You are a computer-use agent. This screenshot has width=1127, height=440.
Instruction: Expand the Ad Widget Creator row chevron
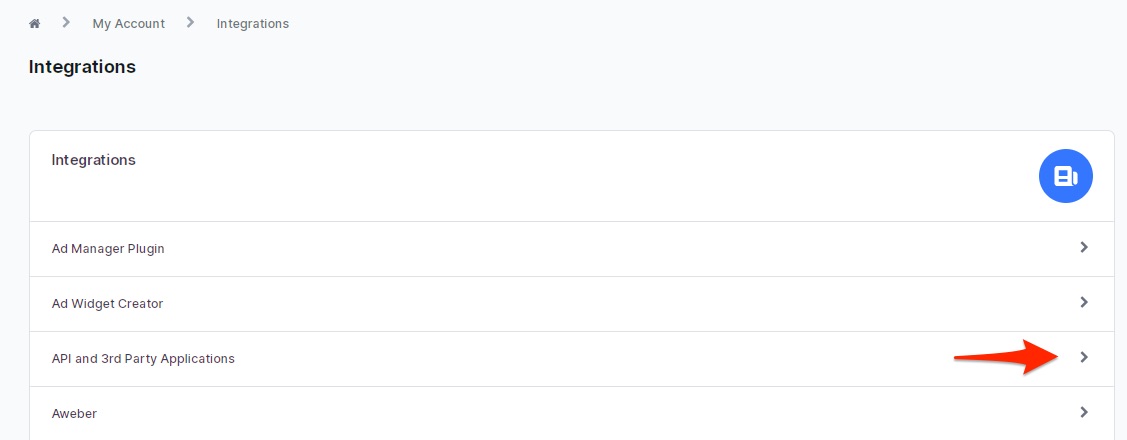tap(1084, 302)
